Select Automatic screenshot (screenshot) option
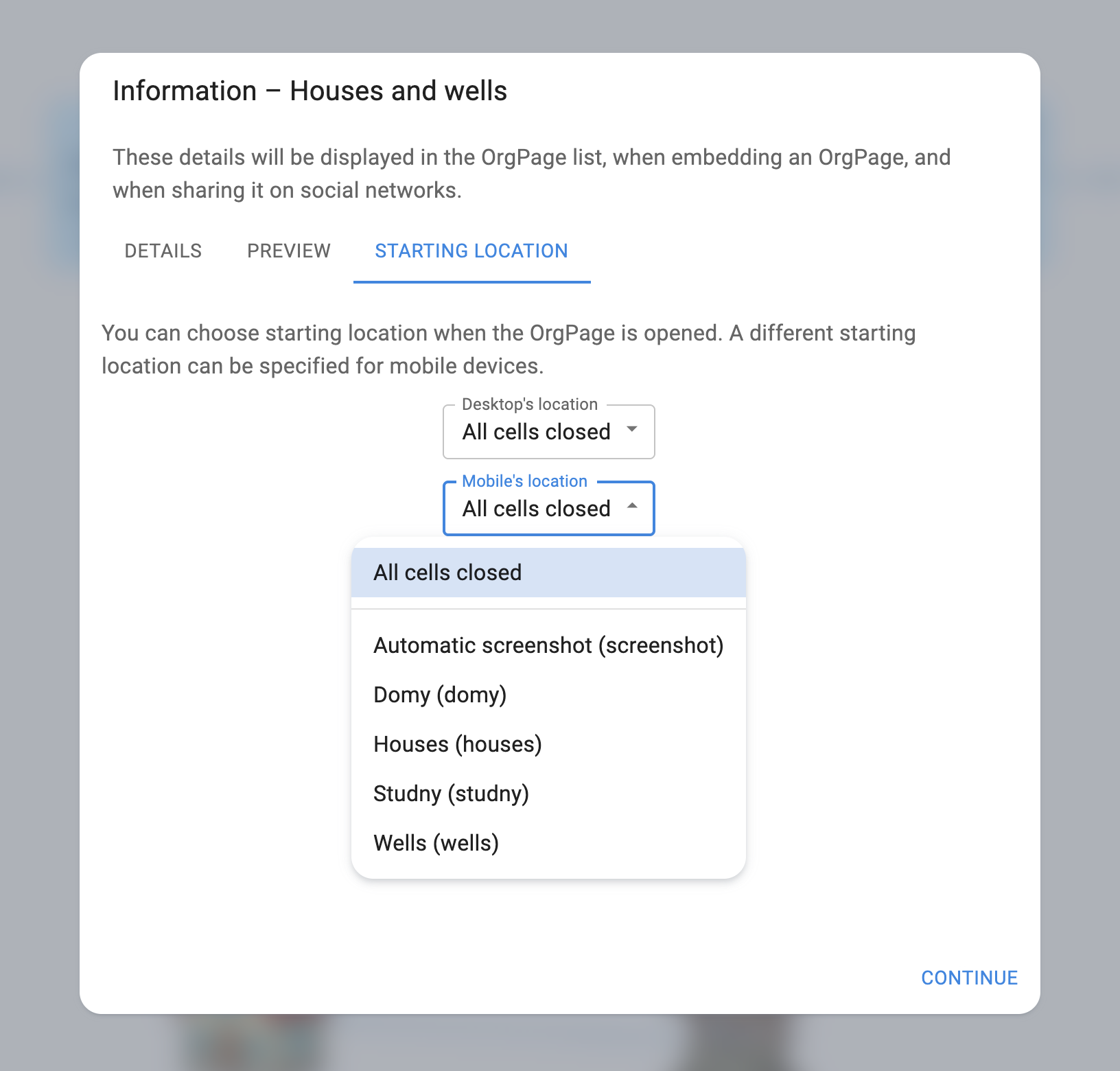 (548, 645)
